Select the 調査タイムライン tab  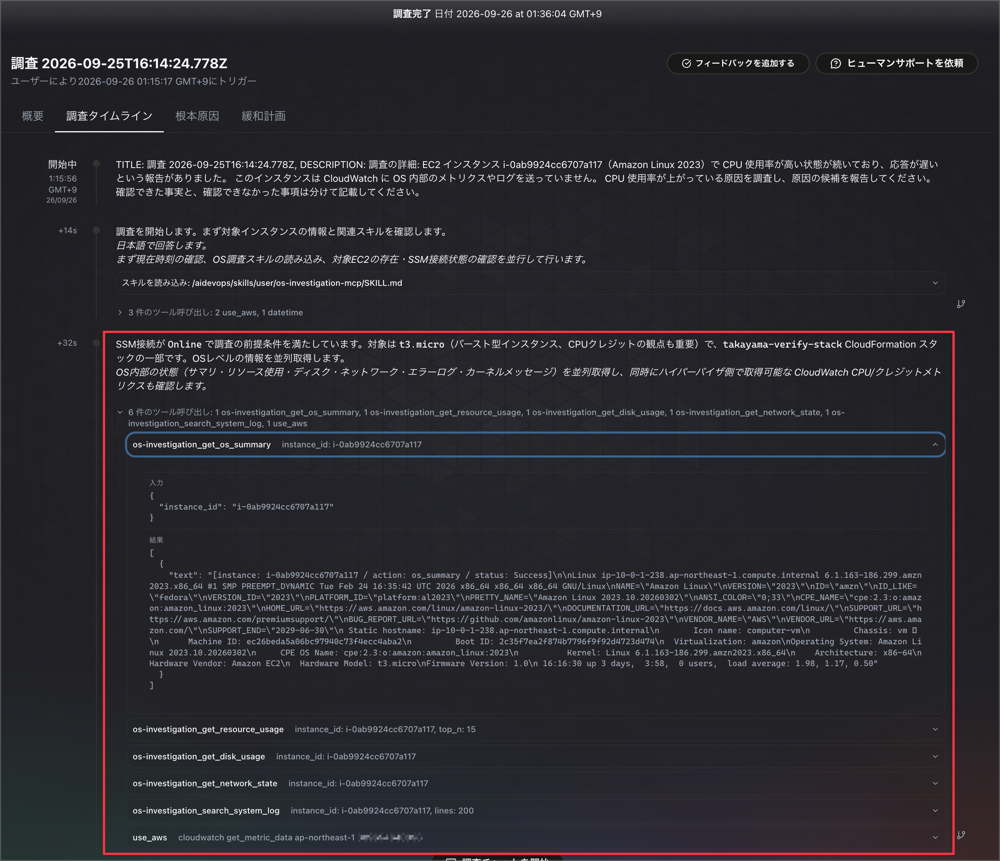coord(109,116)
